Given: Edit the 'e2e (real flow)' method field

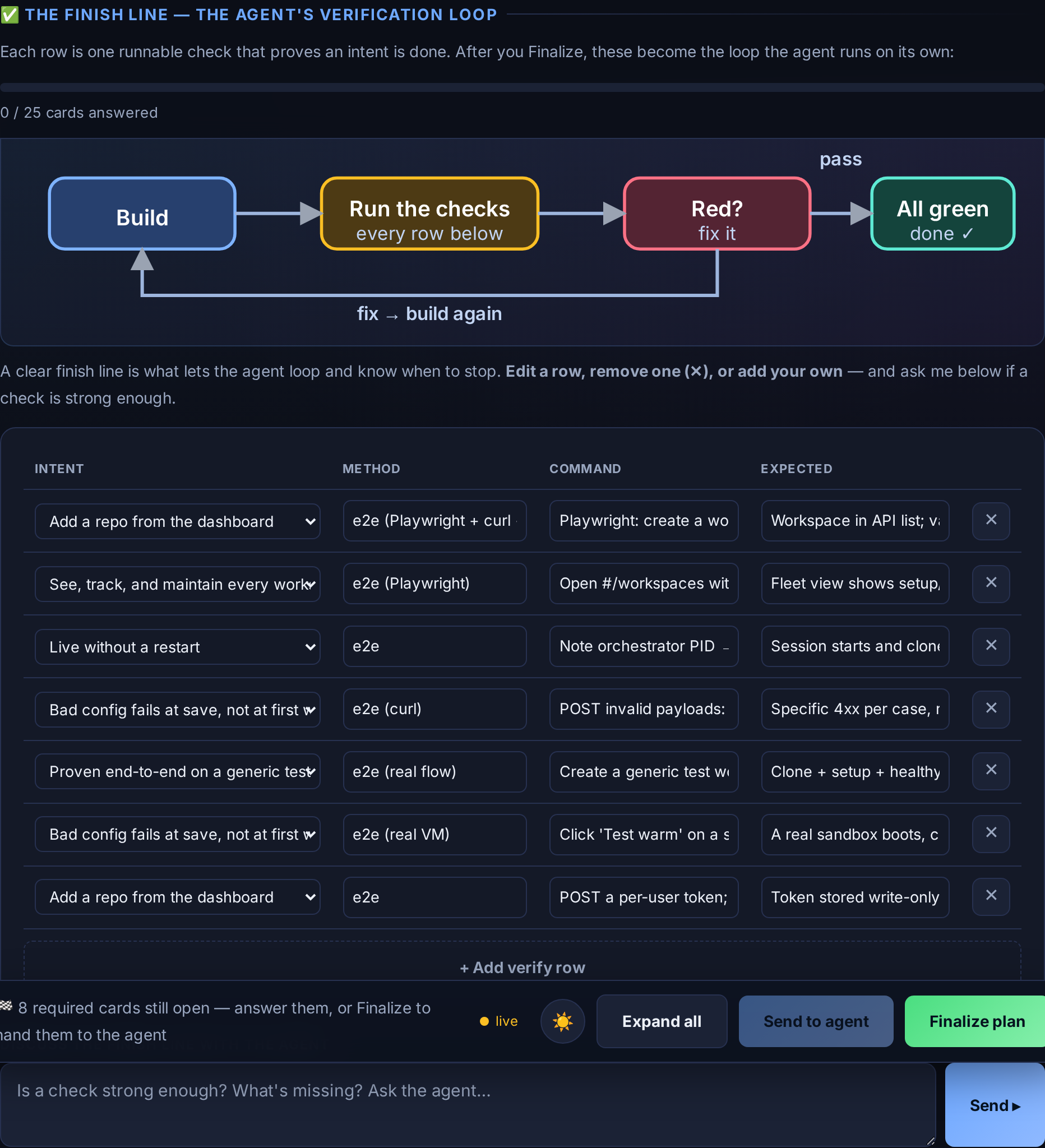Looking at the screenshot, I should [434, 771].
